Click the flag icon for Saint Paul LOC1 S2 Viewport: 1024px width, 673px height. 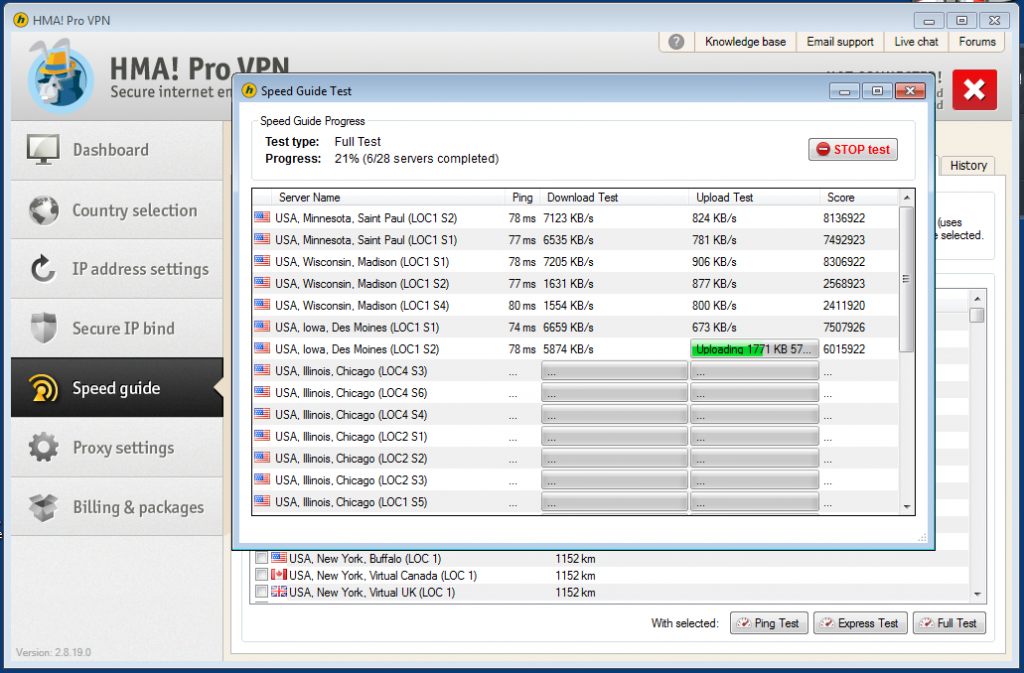point(262,217)
